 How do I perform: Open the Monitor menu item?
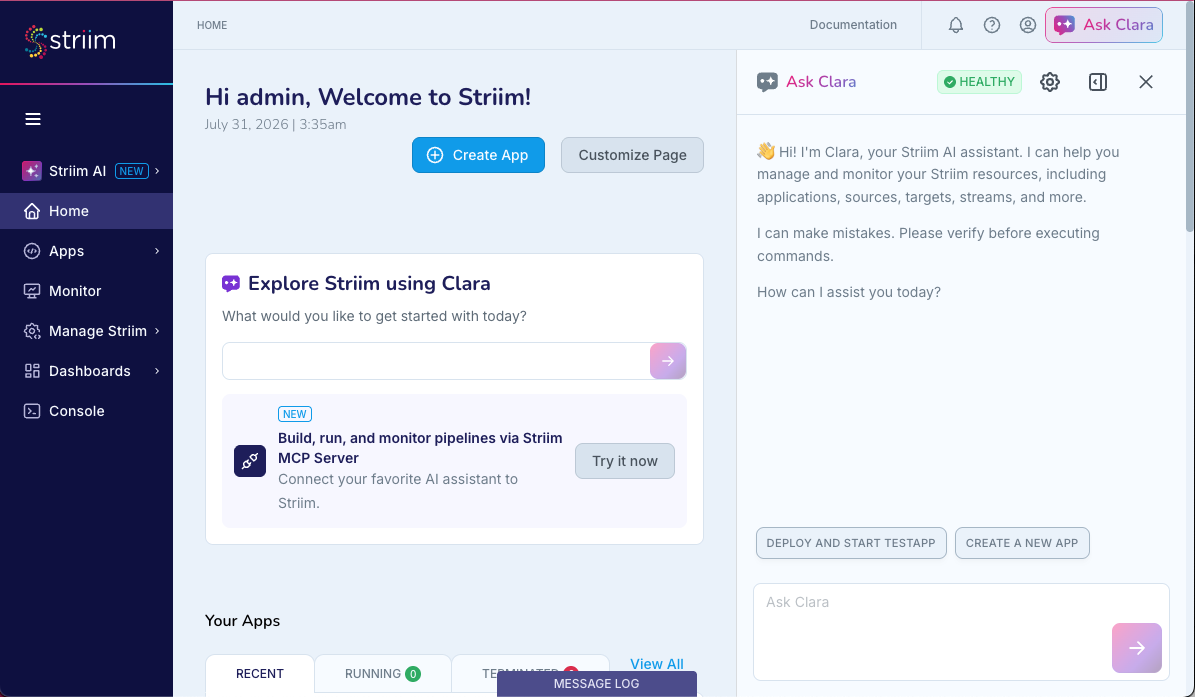point(86,291)
